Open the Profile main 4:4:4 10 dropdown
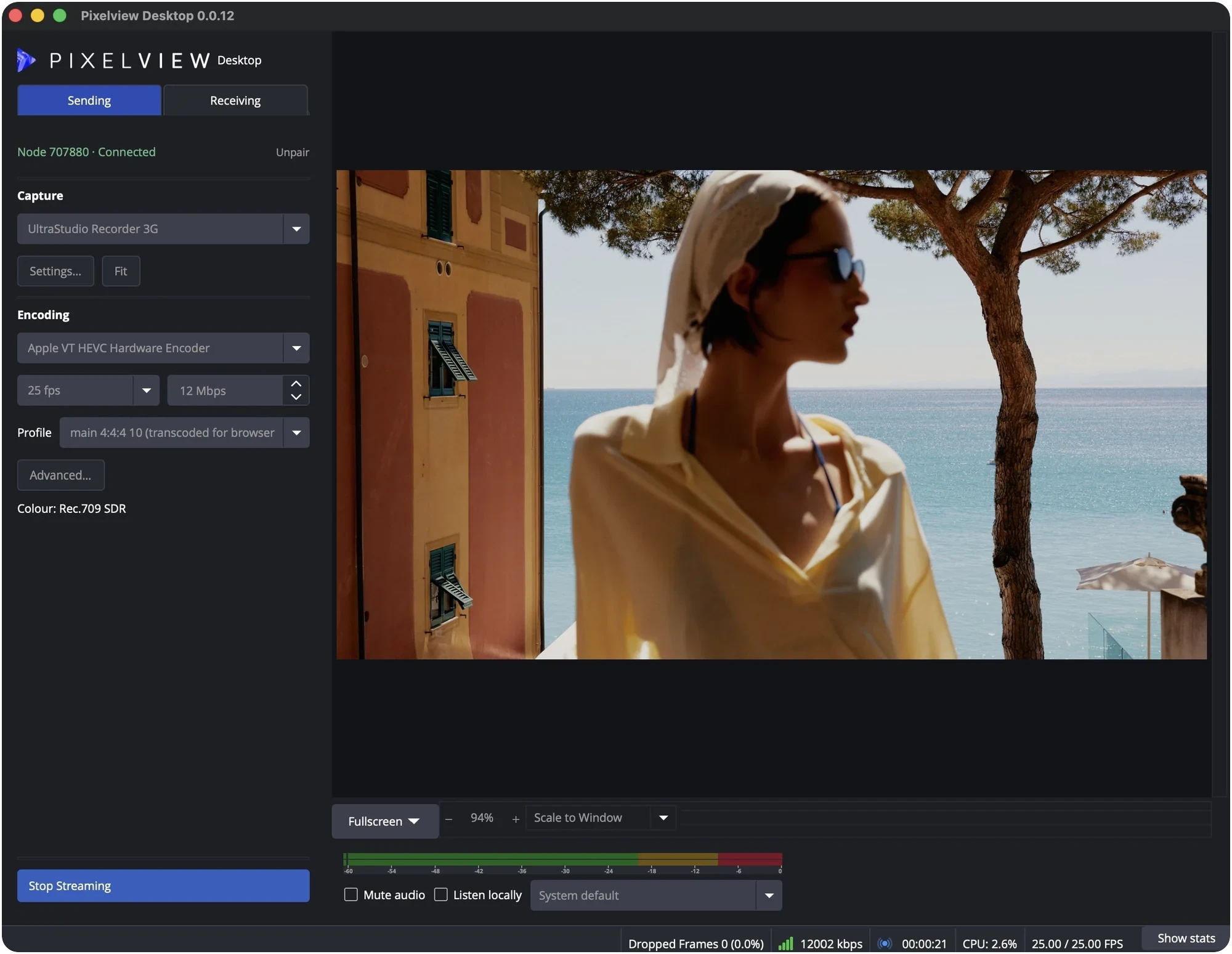 coord(185,432)
